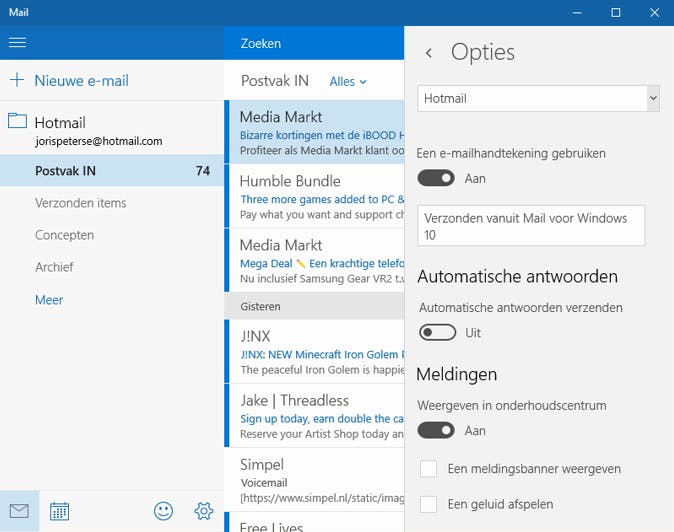Open the Simpel Voicemail email
674x532 pixels.
(314, 480)
